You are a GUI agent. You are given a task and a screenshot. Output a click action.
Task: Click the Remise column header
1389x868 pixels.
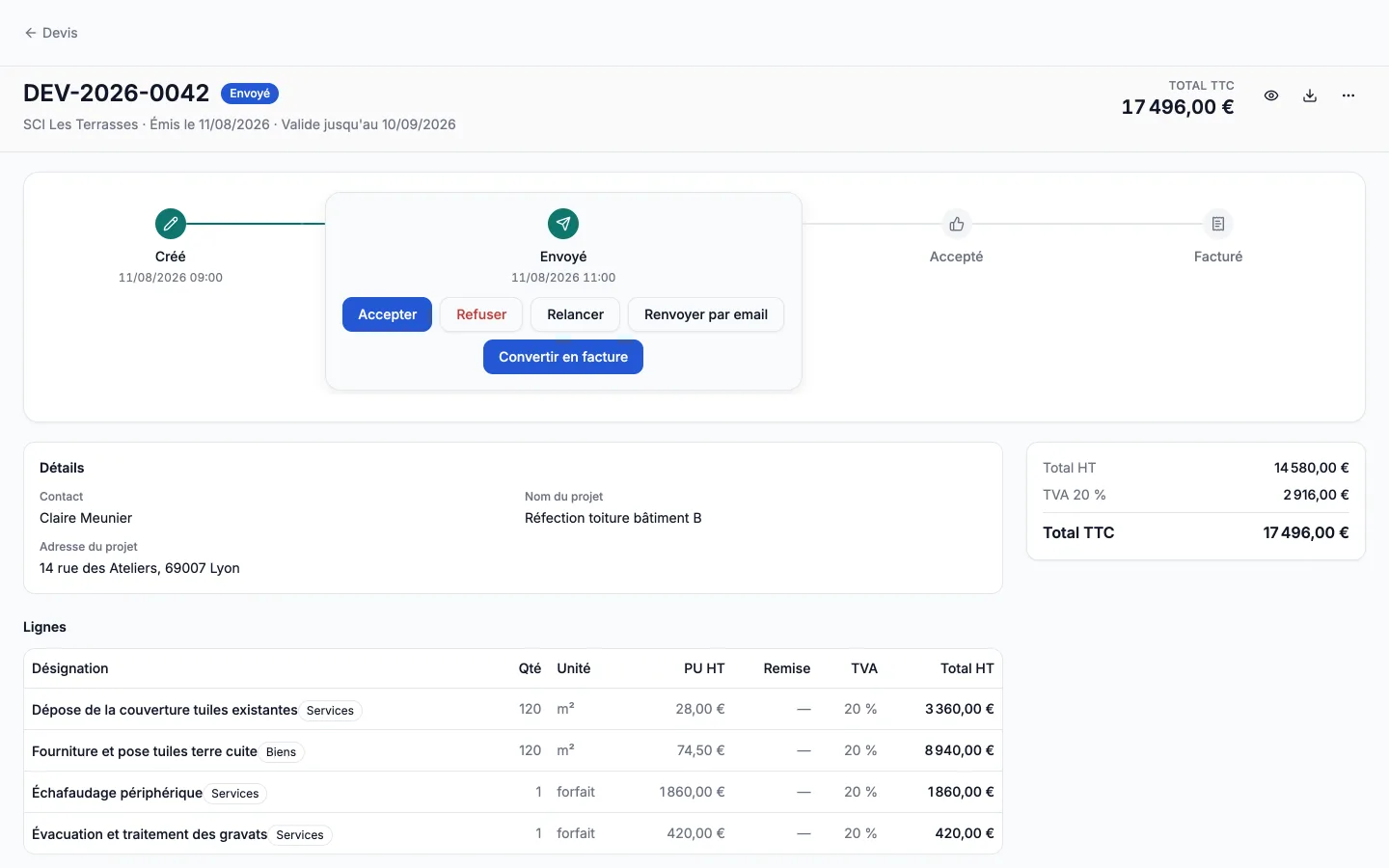point(787,668)
